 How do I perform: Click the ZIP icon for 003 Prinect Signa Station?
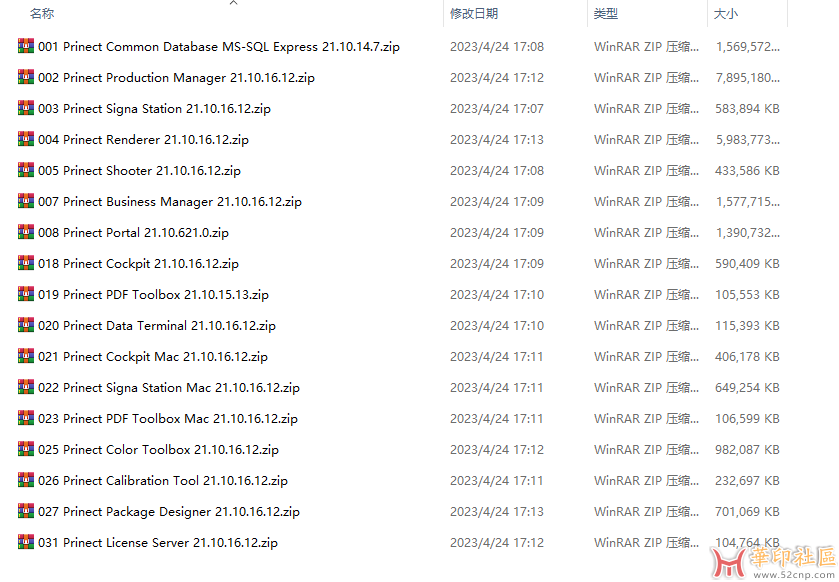pyautogui.click(x=26, y=108)
